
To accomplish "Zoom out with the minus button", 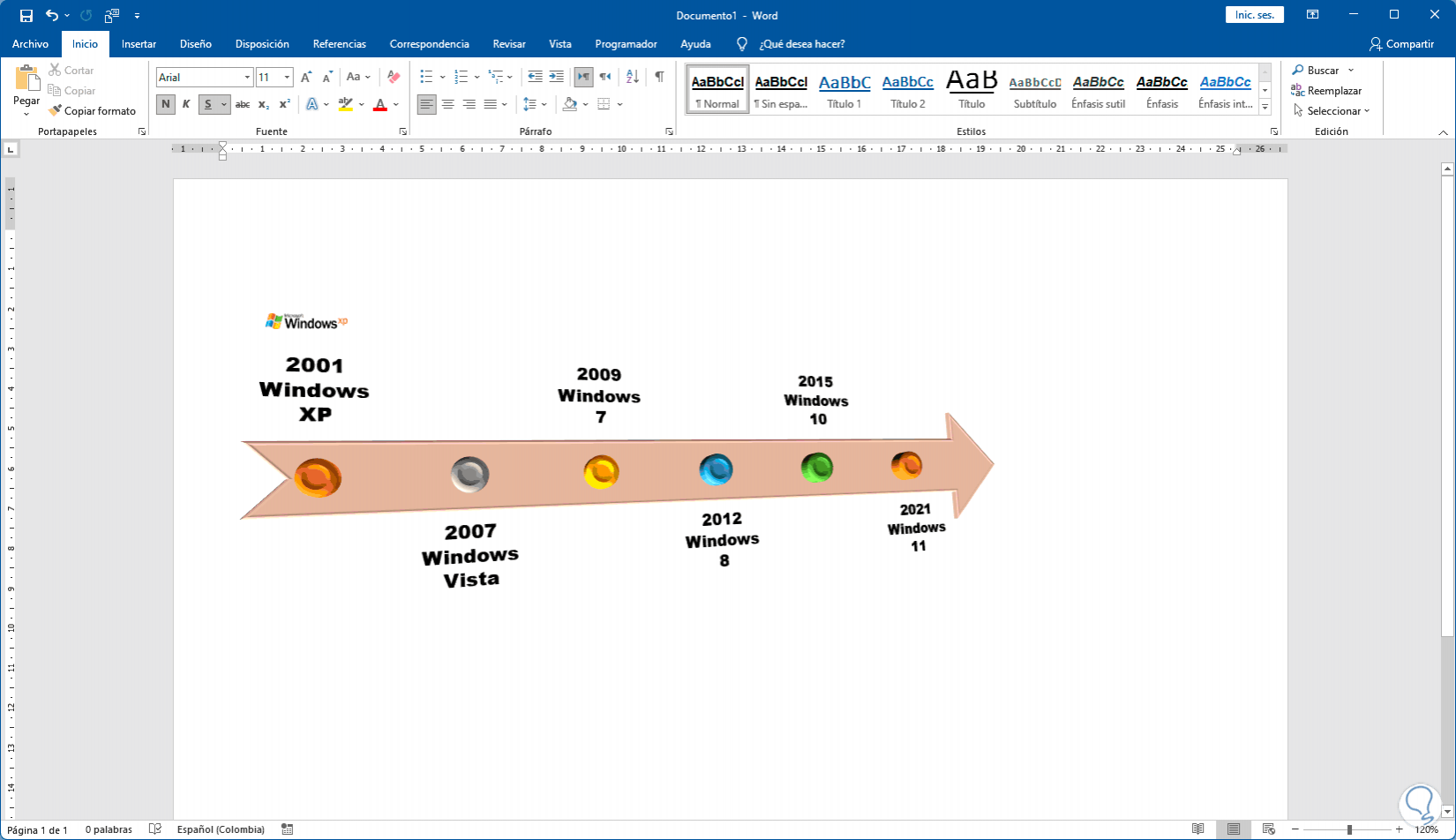I will coord(1295,829).
